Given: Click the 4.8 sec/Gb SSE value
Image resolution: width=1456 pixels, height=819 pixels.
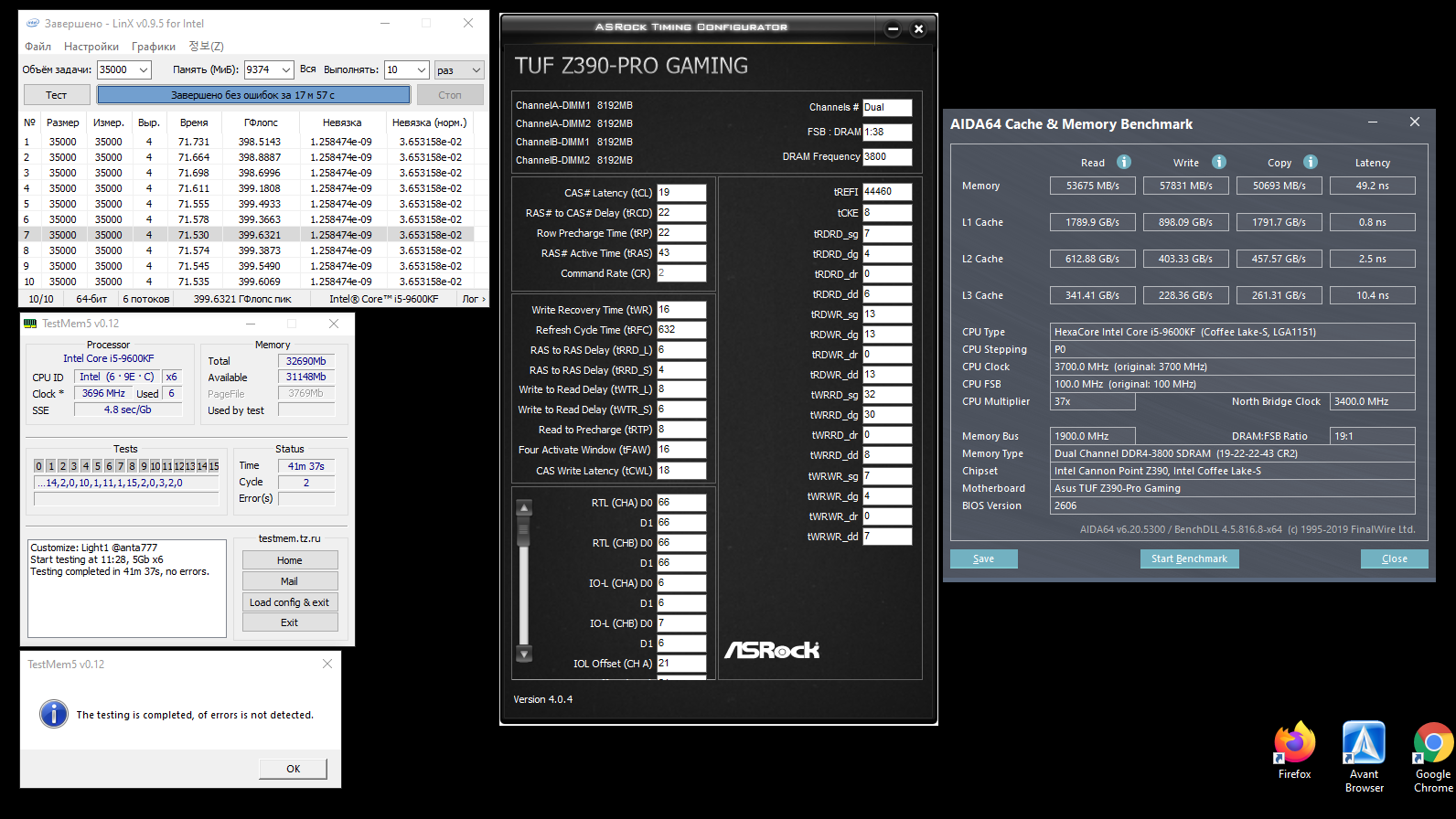Looking at the screenshot, I should pyautogui.click(x=128, y=409).
